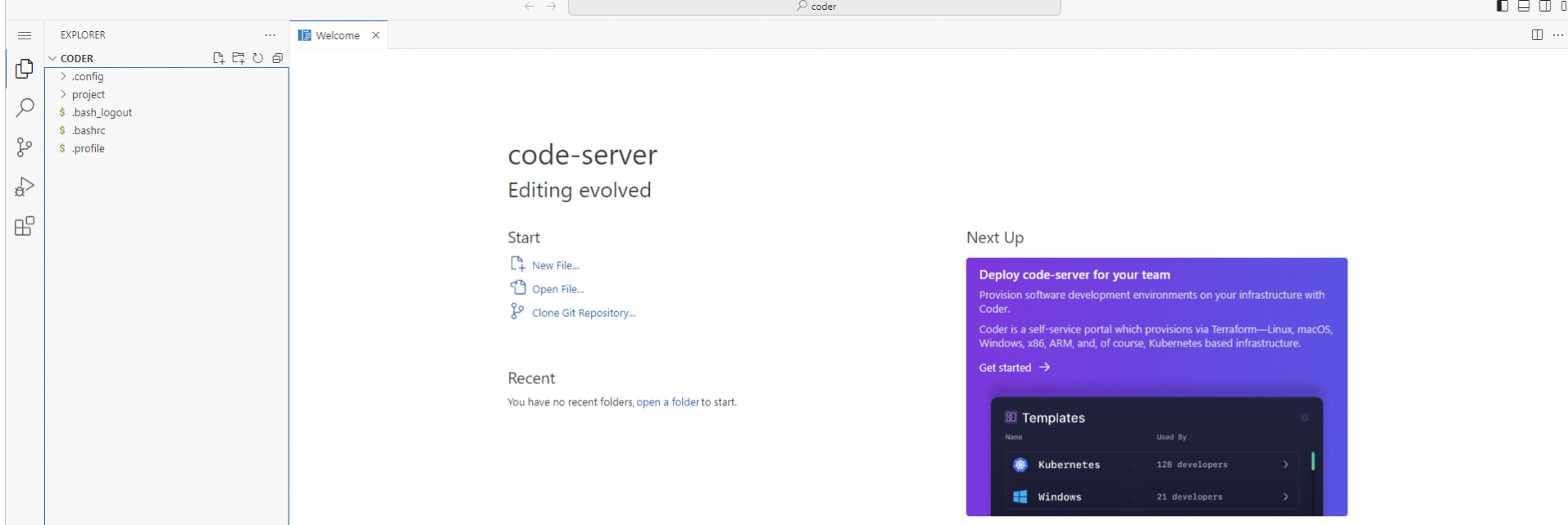Viewport: 1568px width, 525px height.
Task: Go back with the left arrow
Action: [x=529, y=7]
